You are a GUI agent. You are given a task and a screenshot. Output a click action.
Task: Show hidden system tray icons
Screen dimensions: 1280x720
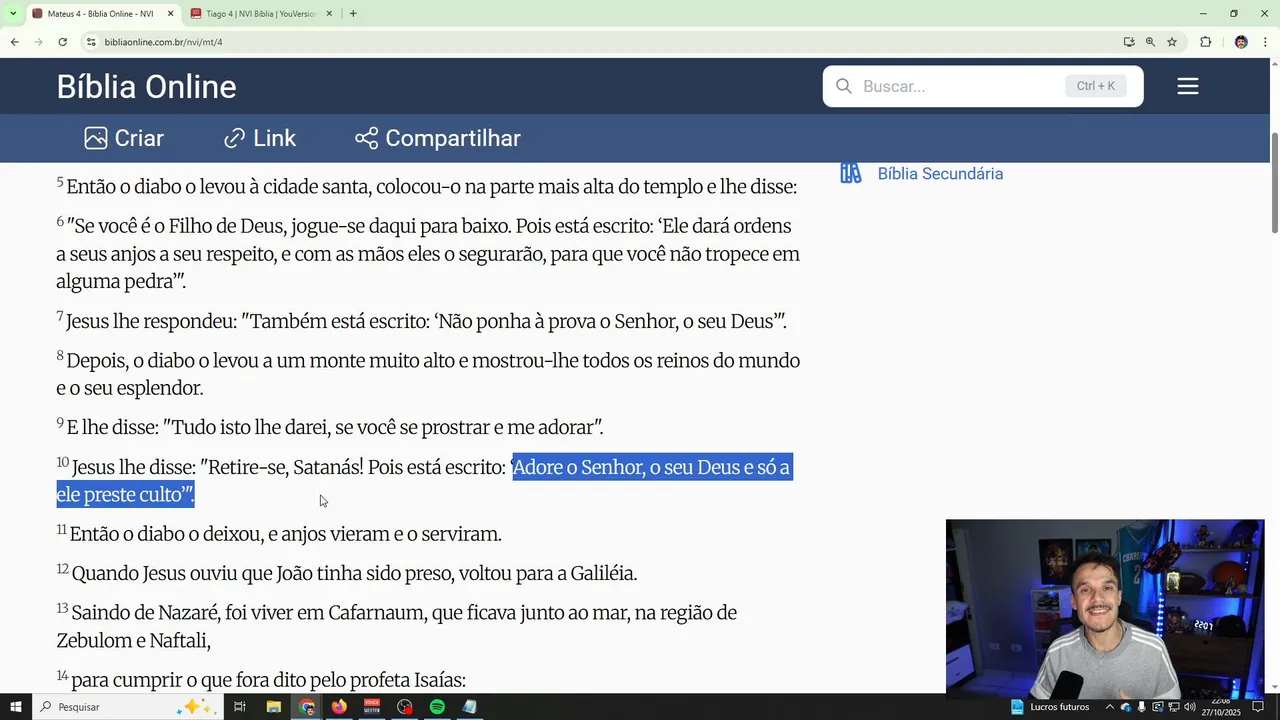[1109, 707]
